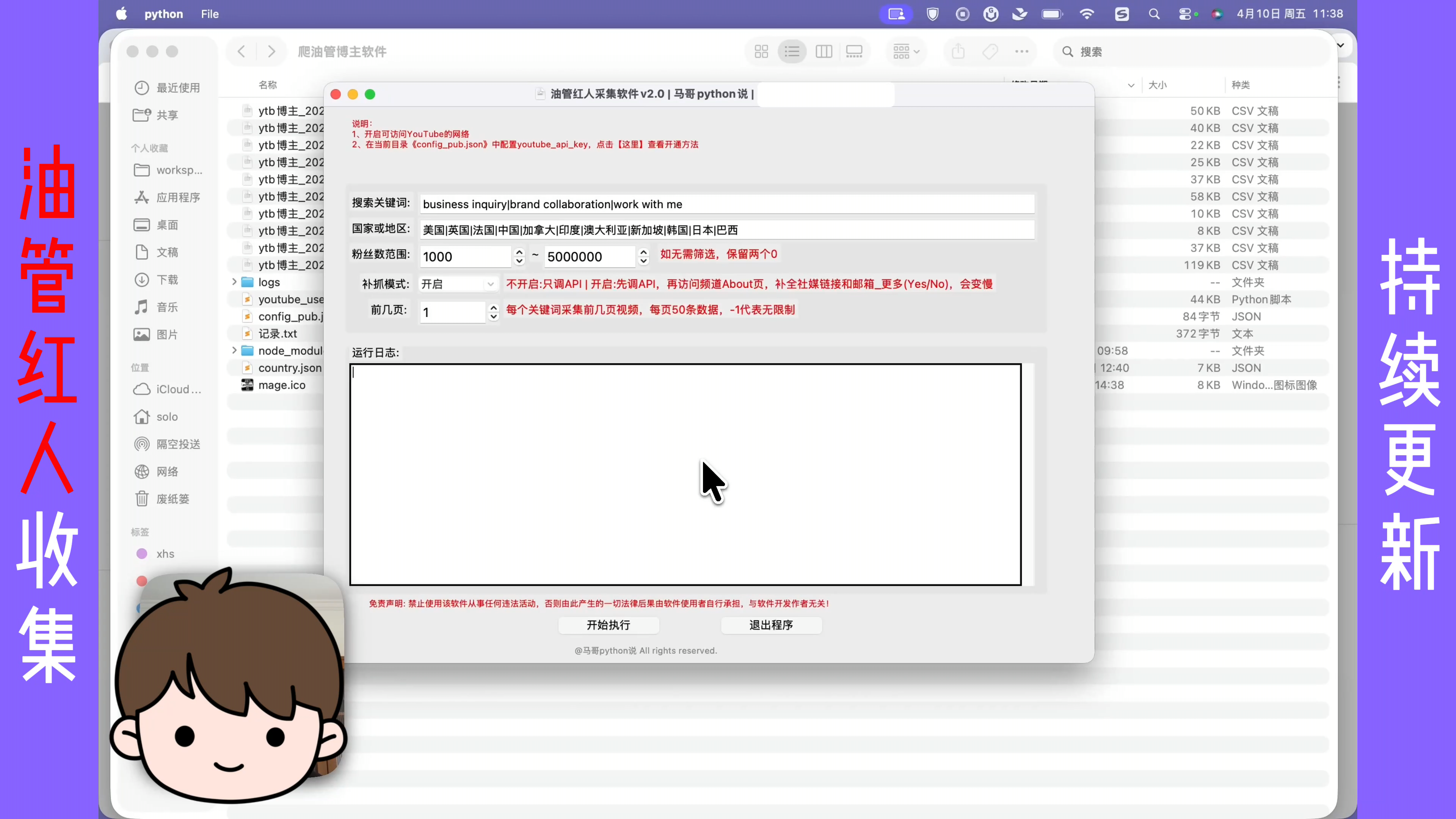This screenshot has height=819, width=1456.
Task: Click the maximum 粉丝数 field showing 5000000
Action: (590, 257)
